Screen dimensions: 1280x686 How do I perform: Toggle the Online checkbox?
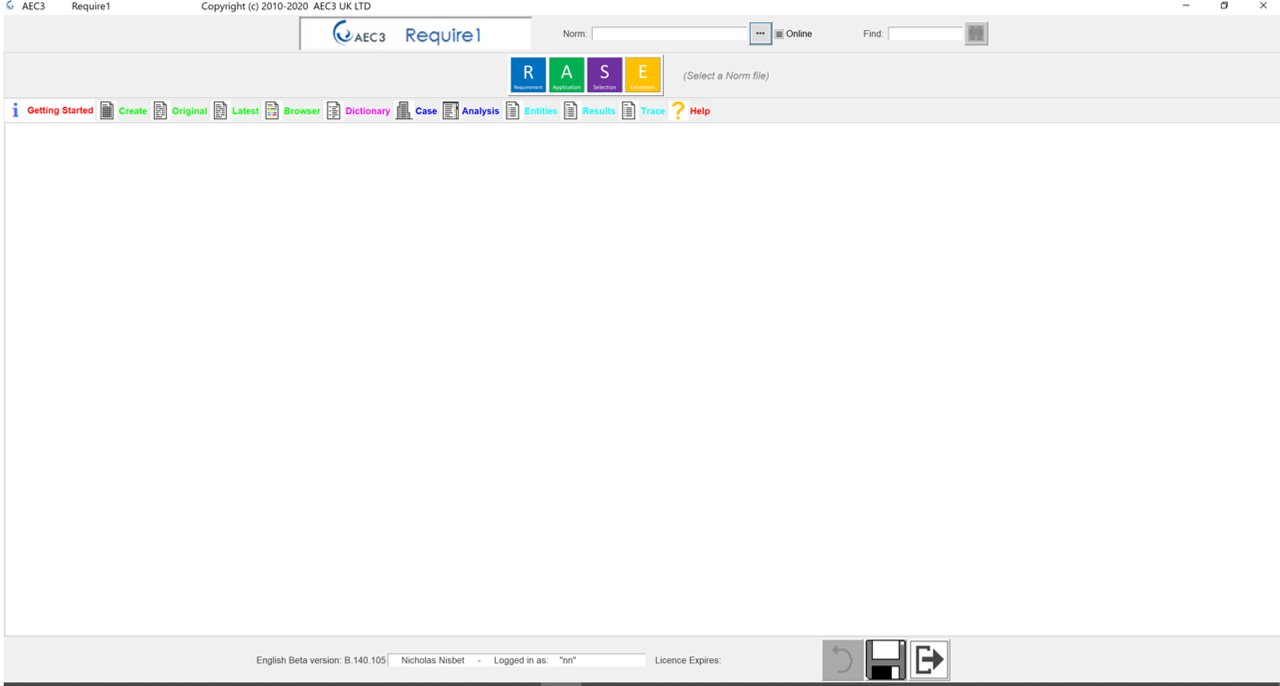pos(779,34)
